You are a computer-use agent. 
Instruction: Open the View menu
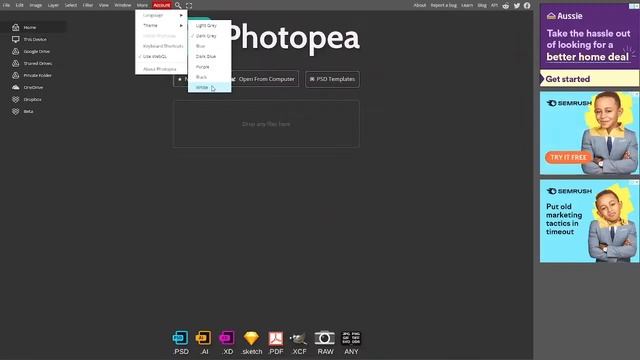point(104,5)
